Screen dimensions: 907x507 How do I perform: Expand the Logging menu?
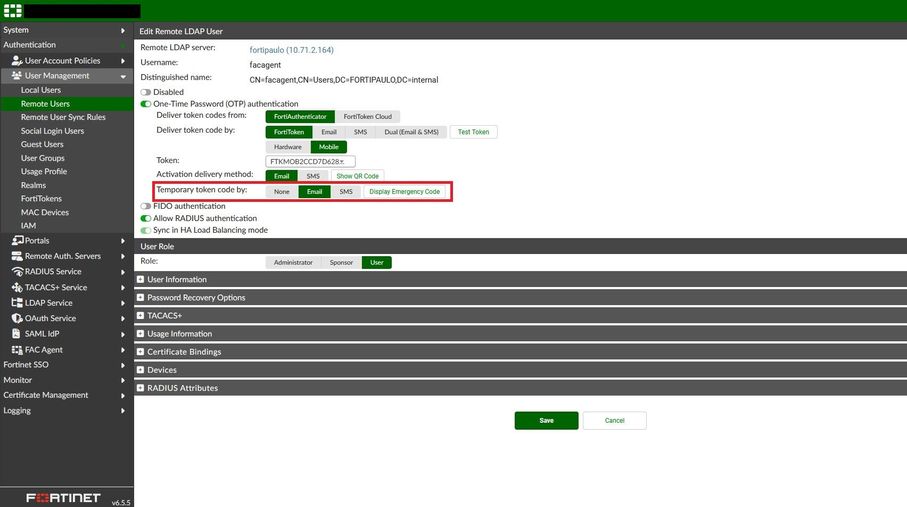tap(67, 410)
